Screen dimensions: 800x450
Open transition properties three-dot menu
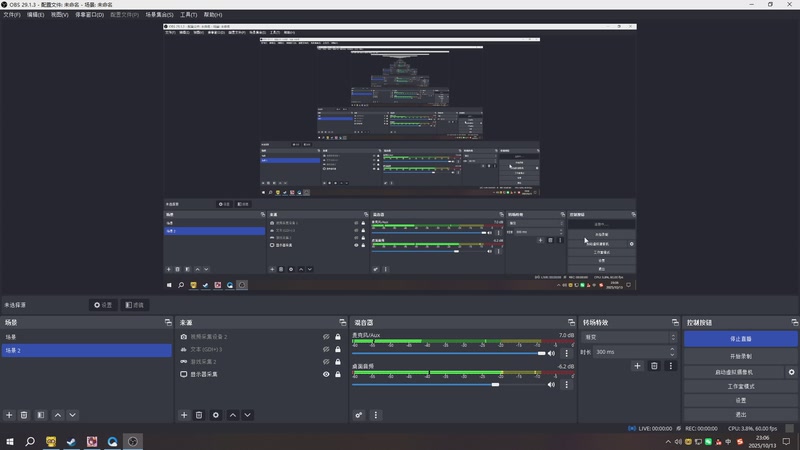pos(670,366)
